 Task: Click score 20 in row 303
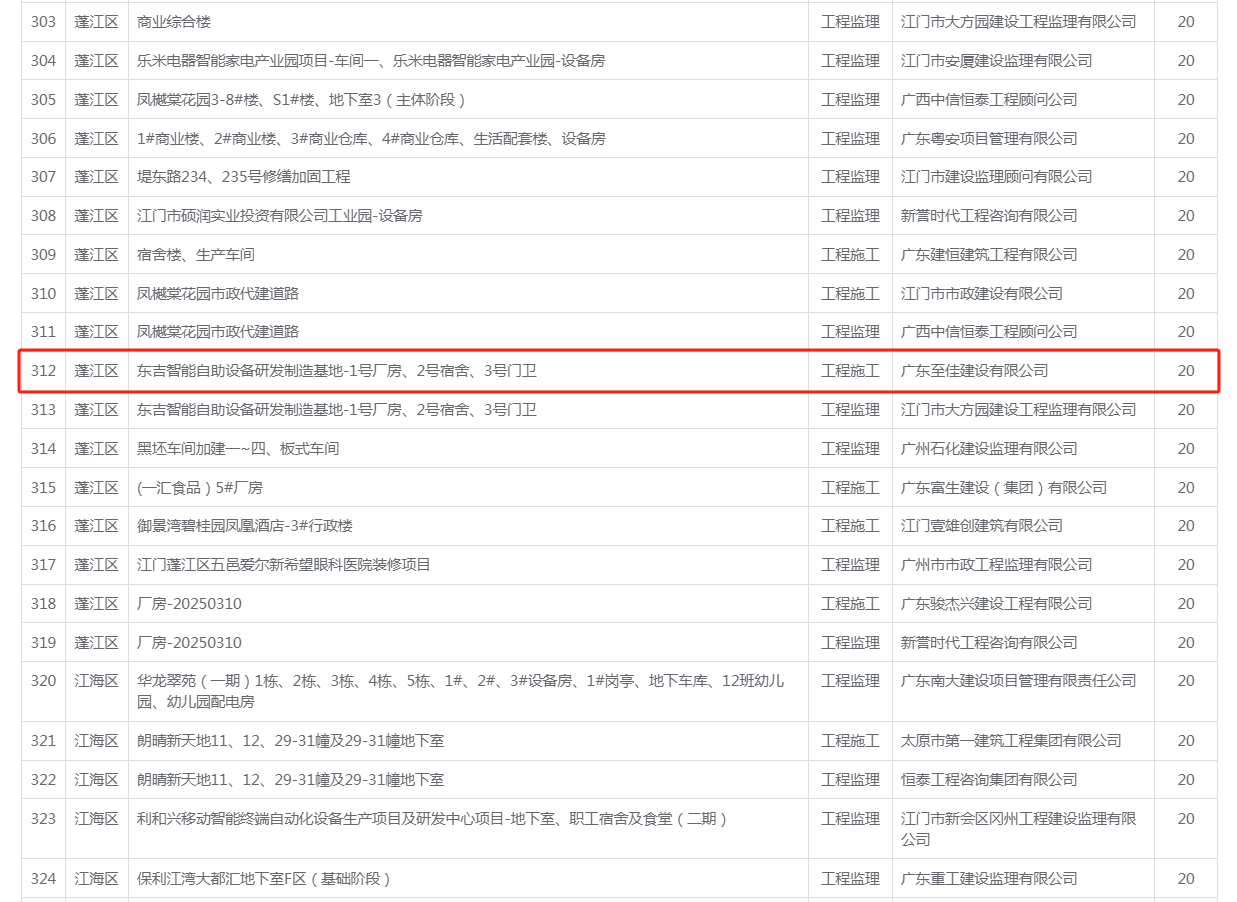click(x=1186, y=22)
